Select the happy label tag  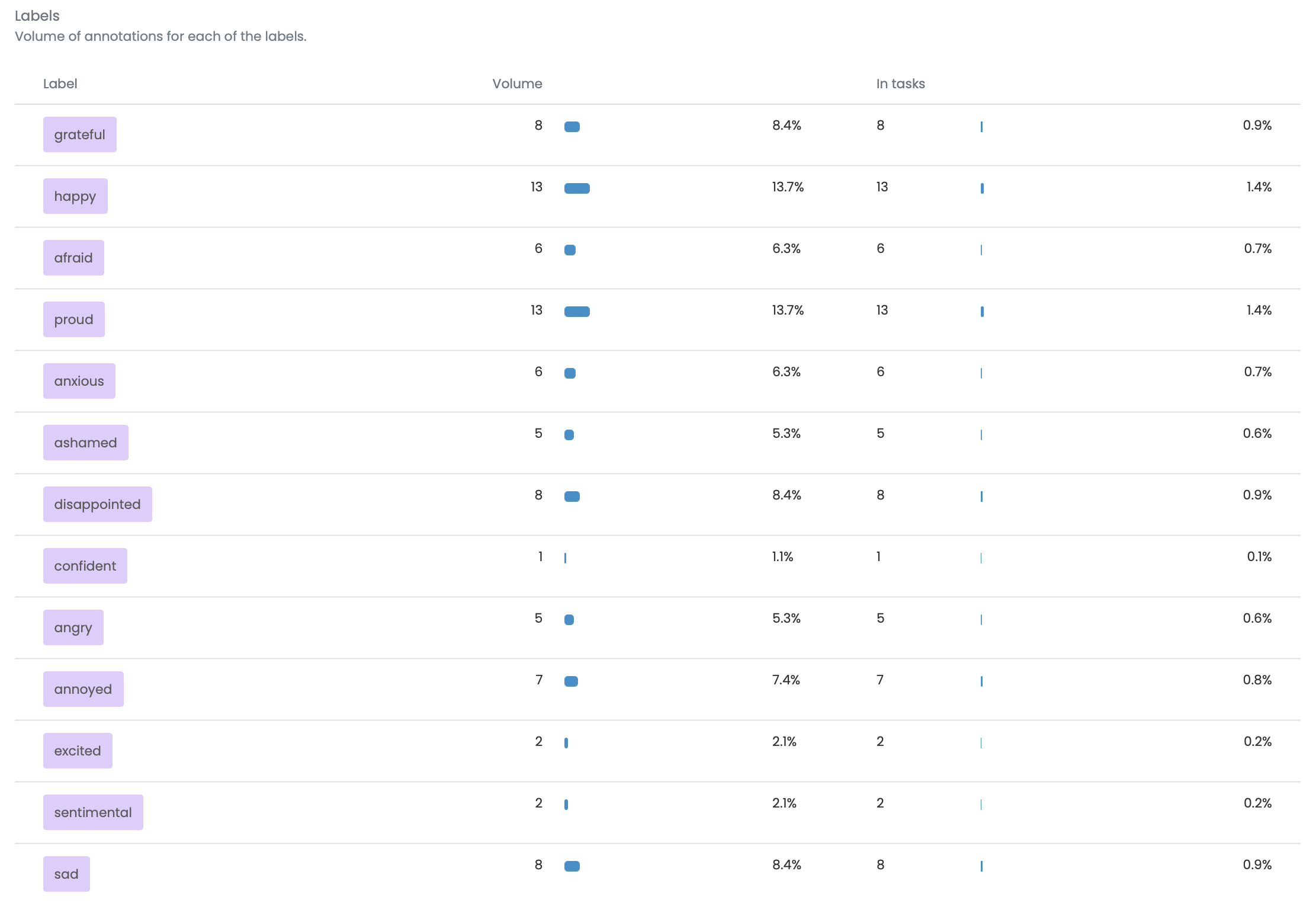75,196
